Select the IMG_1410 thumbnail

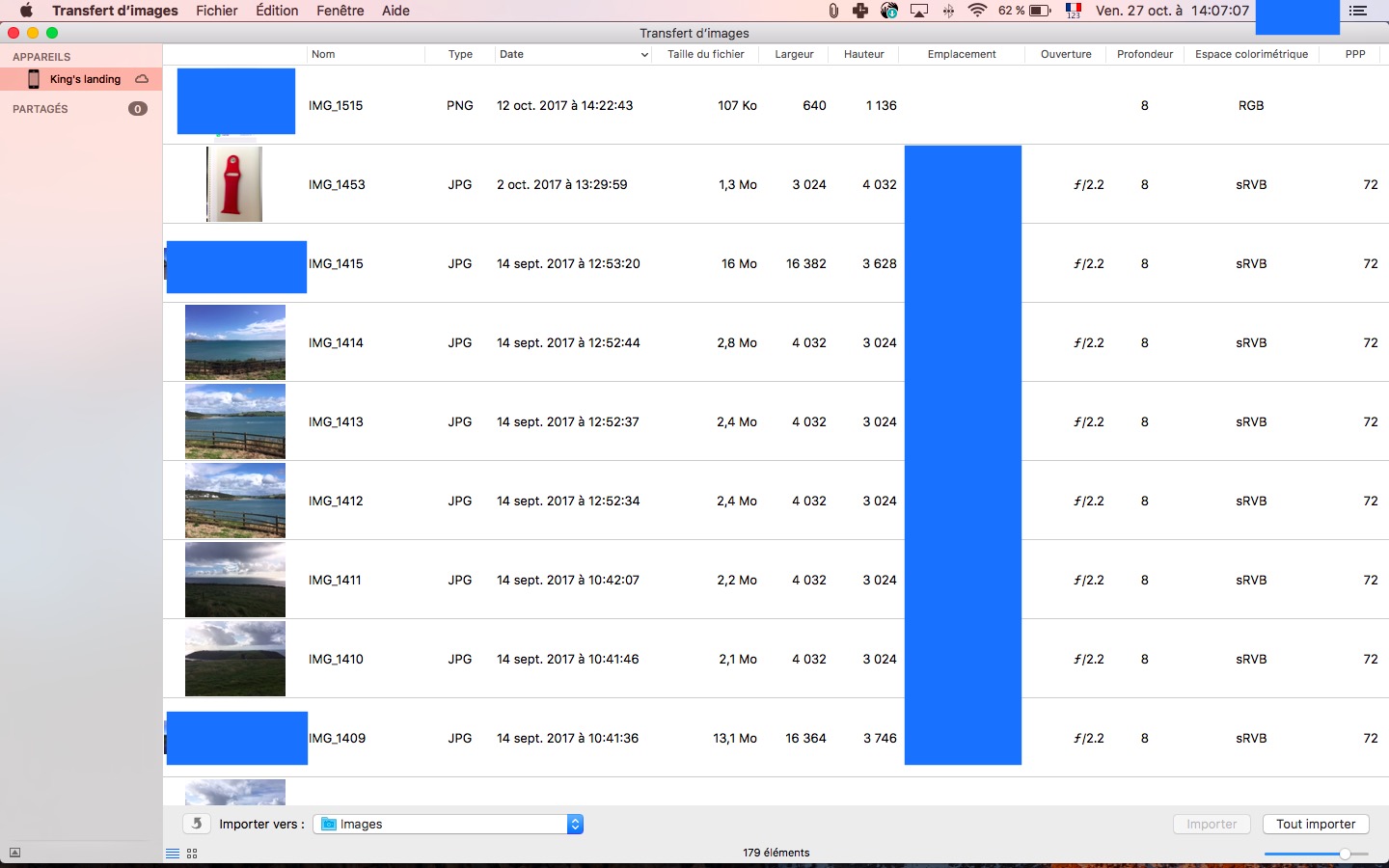coord(235,659)
